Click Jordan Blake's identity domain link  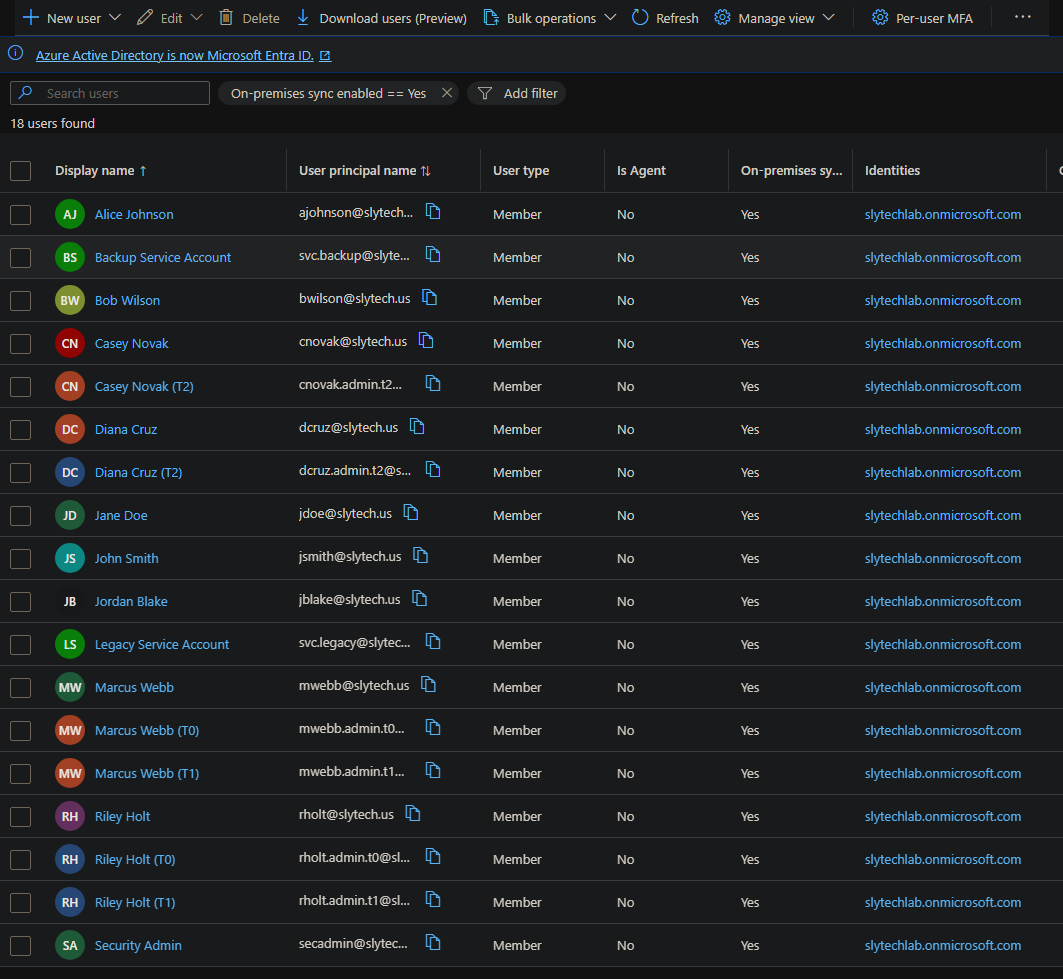click(x=943, y=601)
